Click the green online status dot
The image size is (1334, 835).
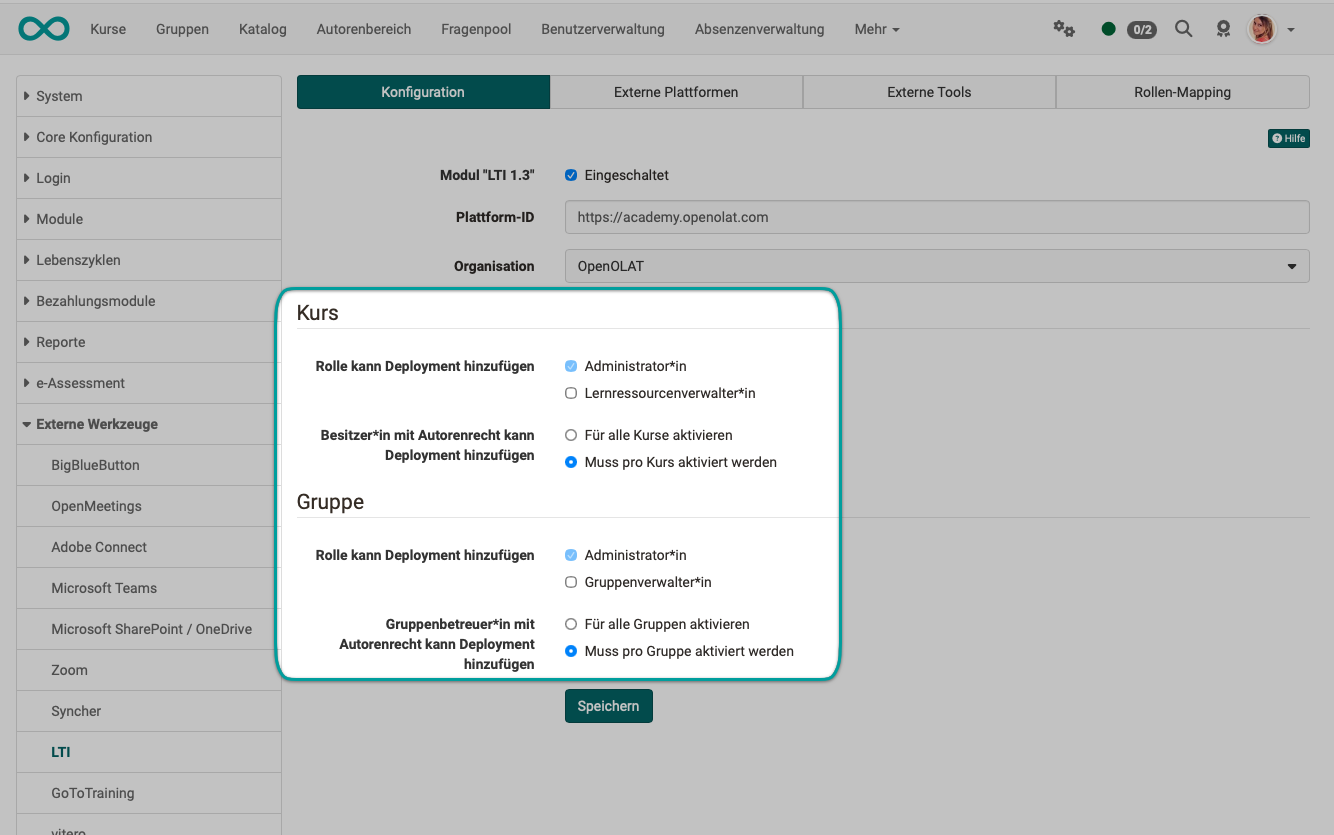click(1108, 29)
